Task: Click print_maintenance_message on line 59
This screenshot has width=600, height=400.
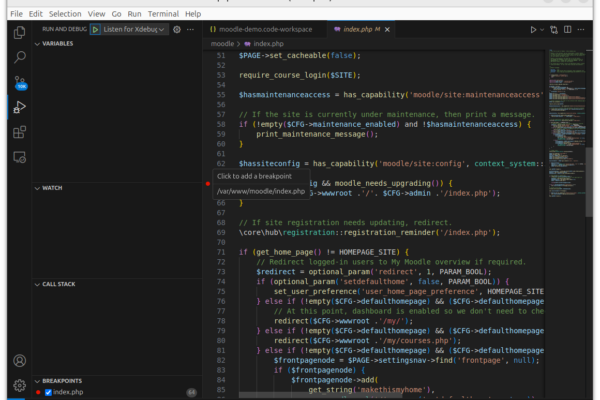Action: click(311, 134)
